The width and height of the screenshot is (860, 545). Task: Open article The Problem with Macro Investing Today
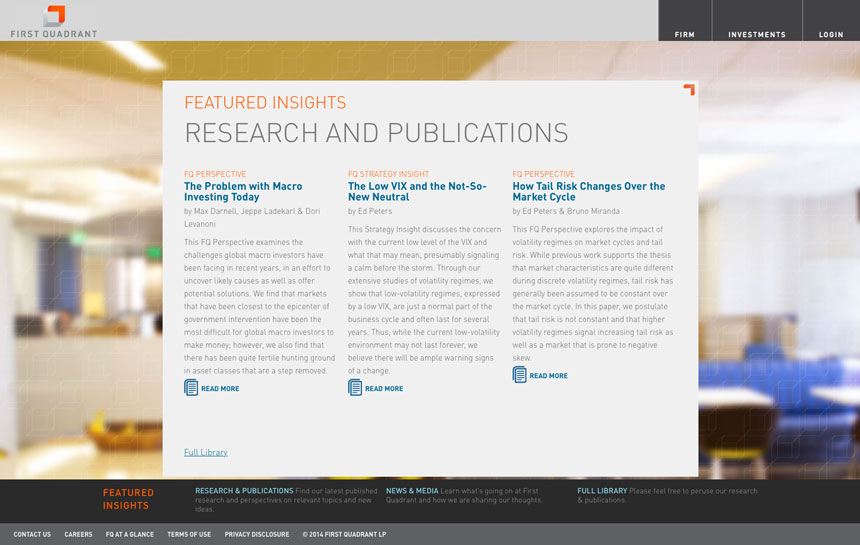[243, 191]
